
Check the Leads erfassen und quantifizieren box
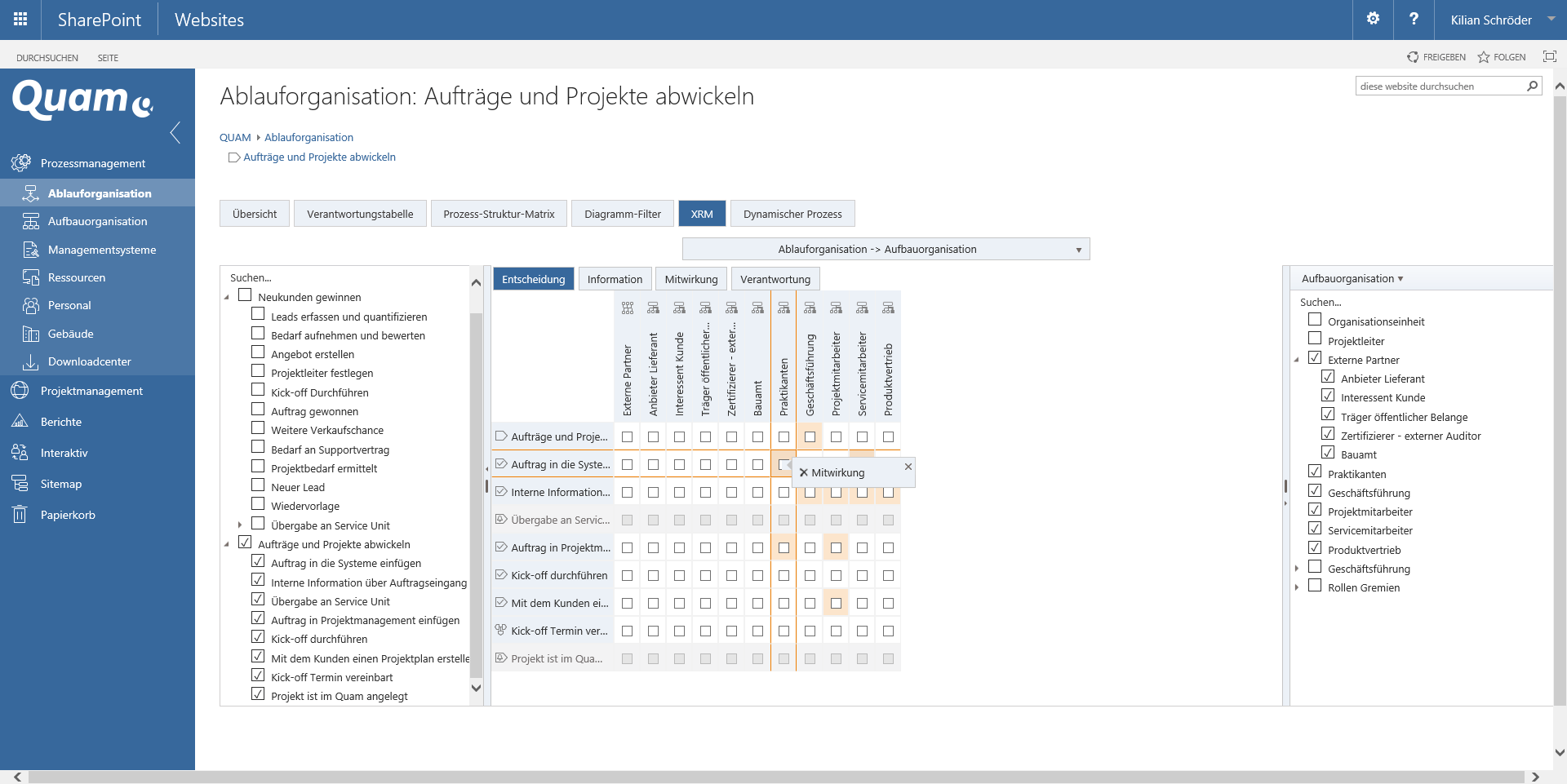(x=258, y=314)
